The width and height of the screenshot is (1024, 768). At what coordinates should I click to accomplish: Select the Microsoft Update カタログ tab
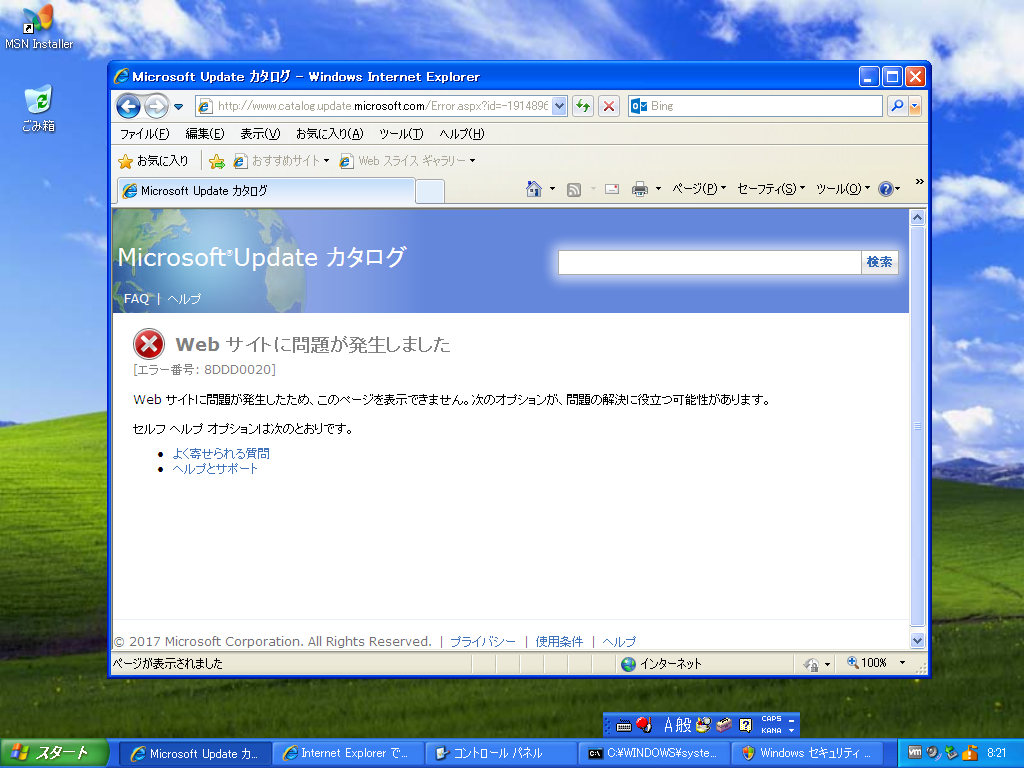(265, 189)
